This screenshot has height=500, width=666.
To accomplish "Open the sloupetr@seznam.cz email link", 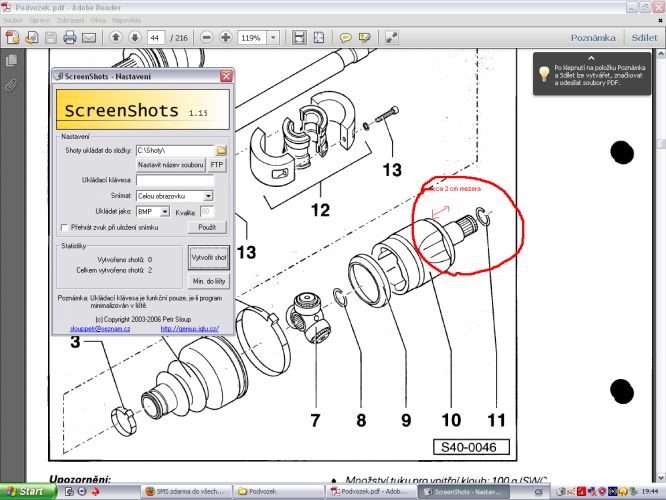I will (100, 329).
